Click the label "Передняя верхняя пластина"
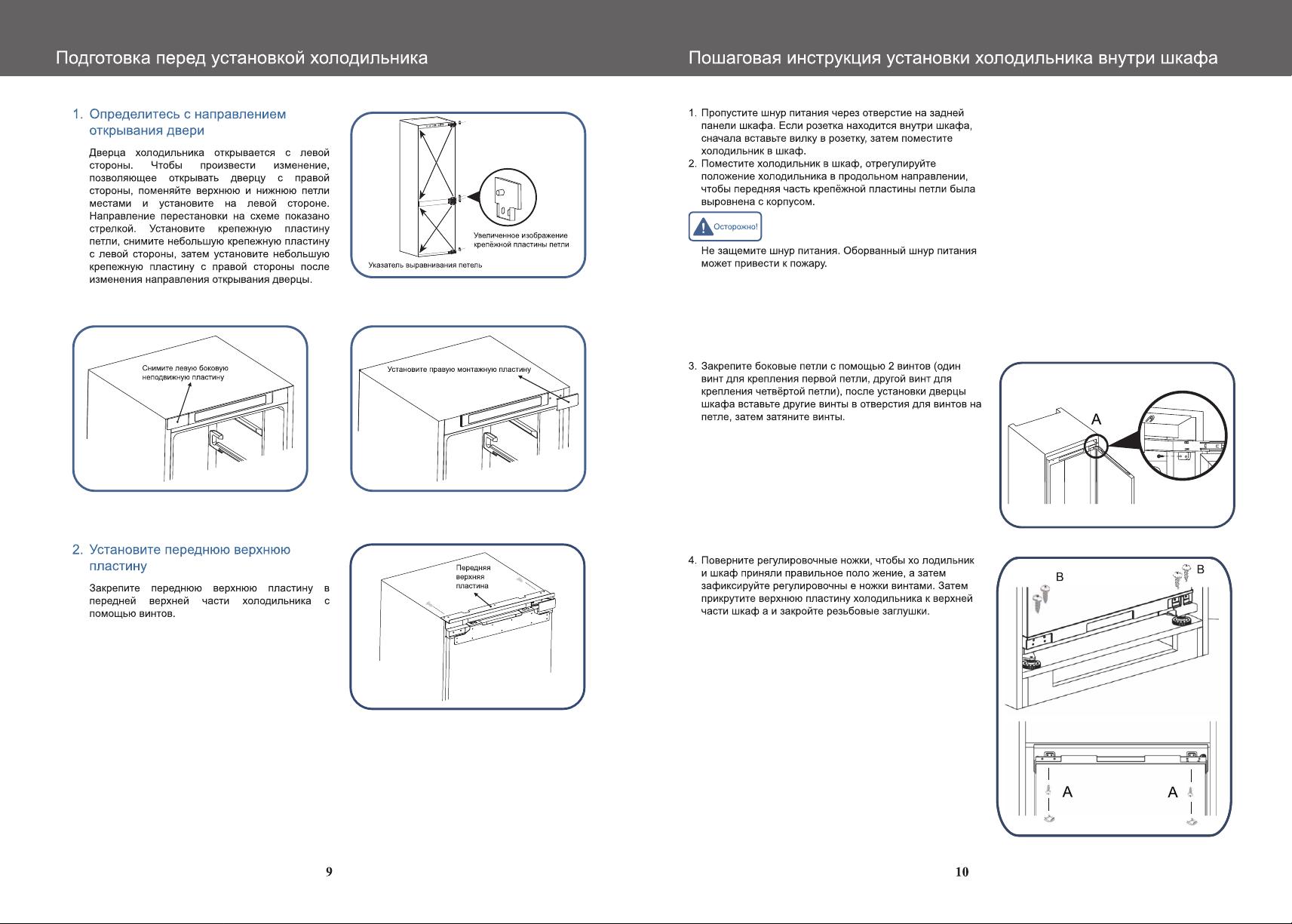1292x924 pixels. tap(473, 576)
